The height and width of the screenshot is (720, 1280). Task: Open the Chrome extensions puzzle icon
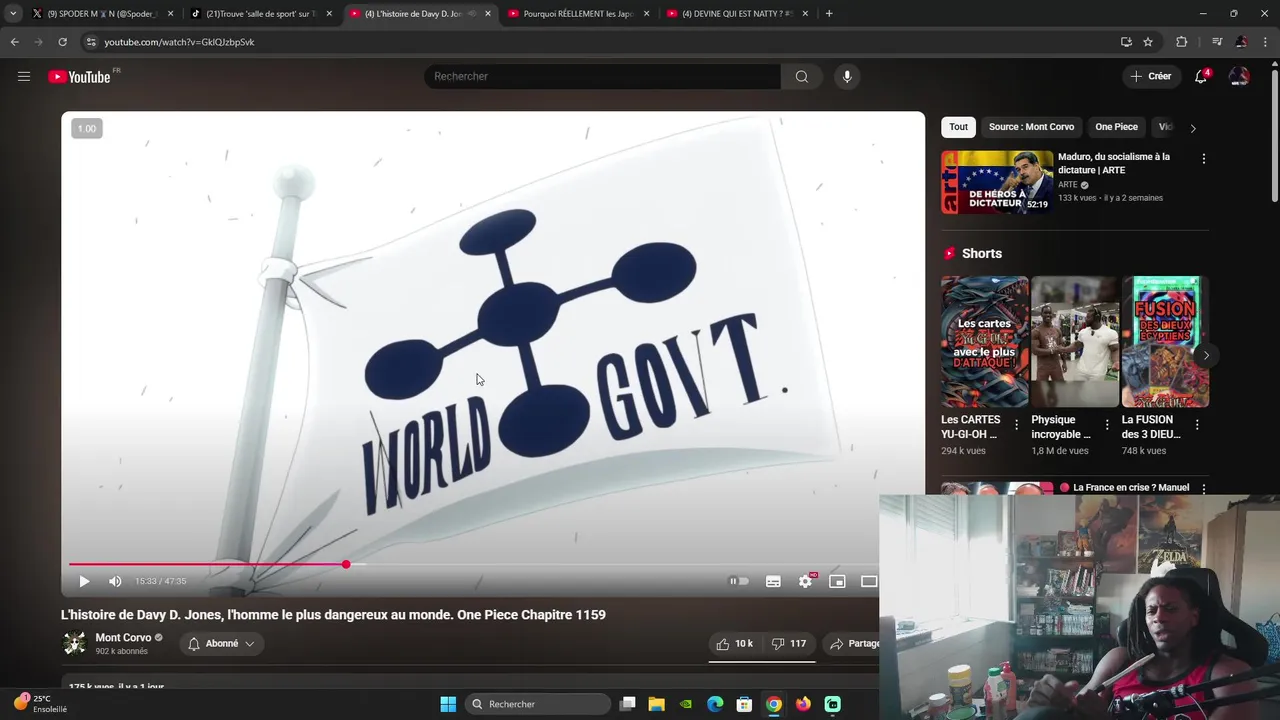coord(1182,42)
